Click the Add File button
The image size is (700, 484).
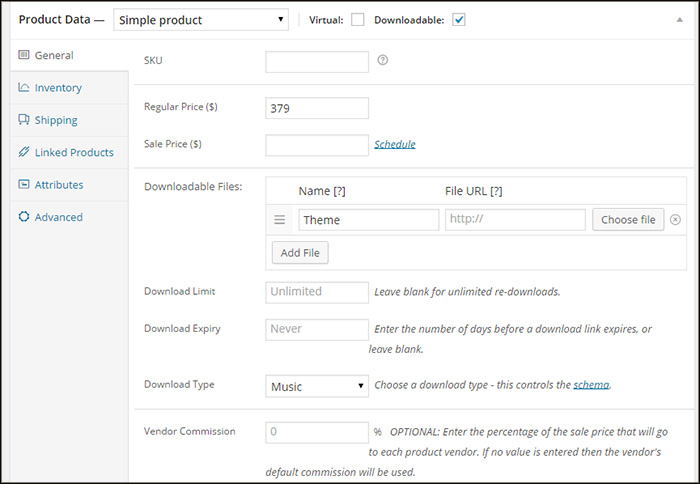(300, 253)
